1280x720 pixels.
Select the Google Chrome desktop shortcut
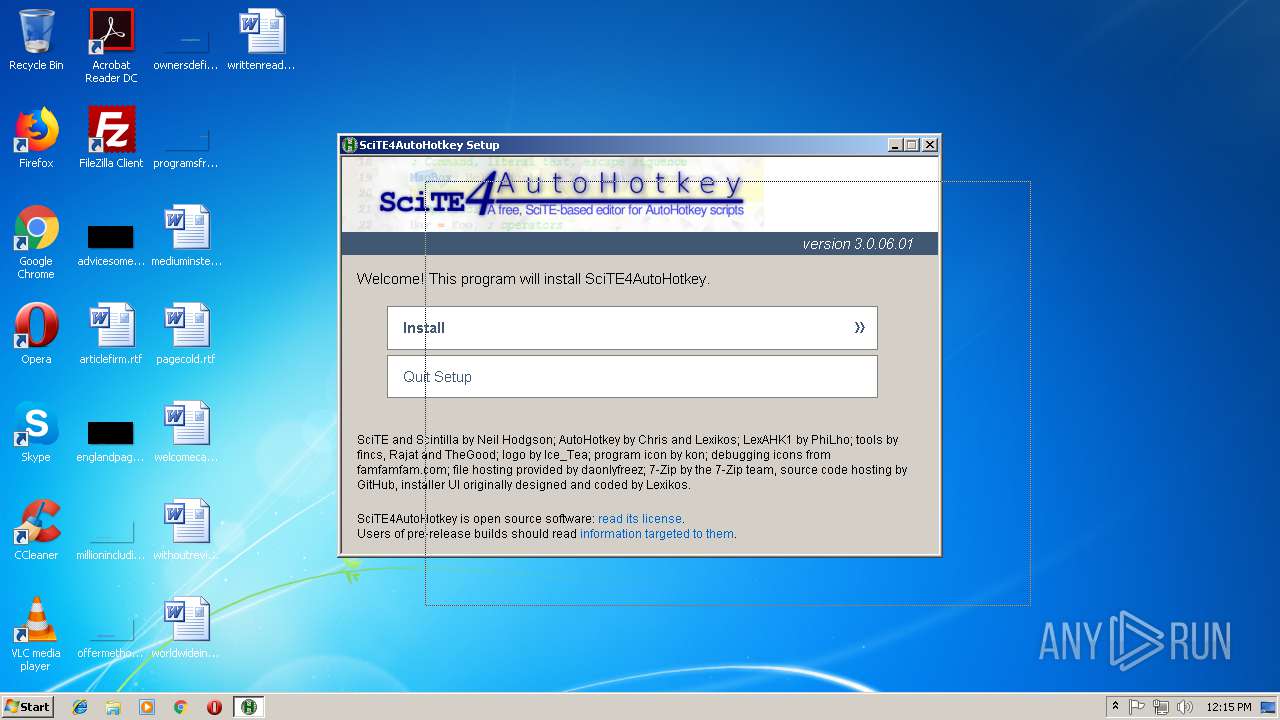coord(36,242)
